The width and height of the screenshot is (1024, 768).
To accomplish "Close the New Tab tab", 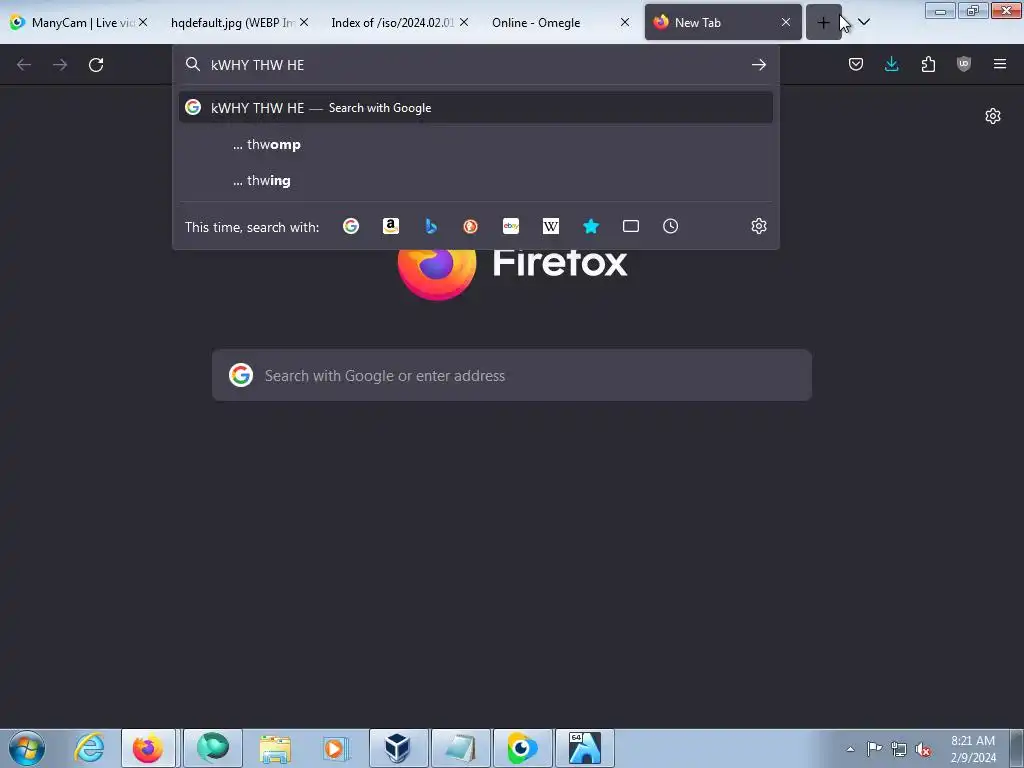I will 786,22.
